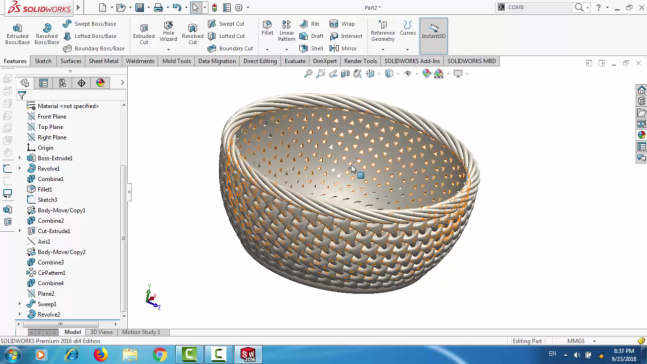Viewport: 647px width, 364px height.
Task: Click the Rebuild traffic light icon
Action: [x=215, y=7]
